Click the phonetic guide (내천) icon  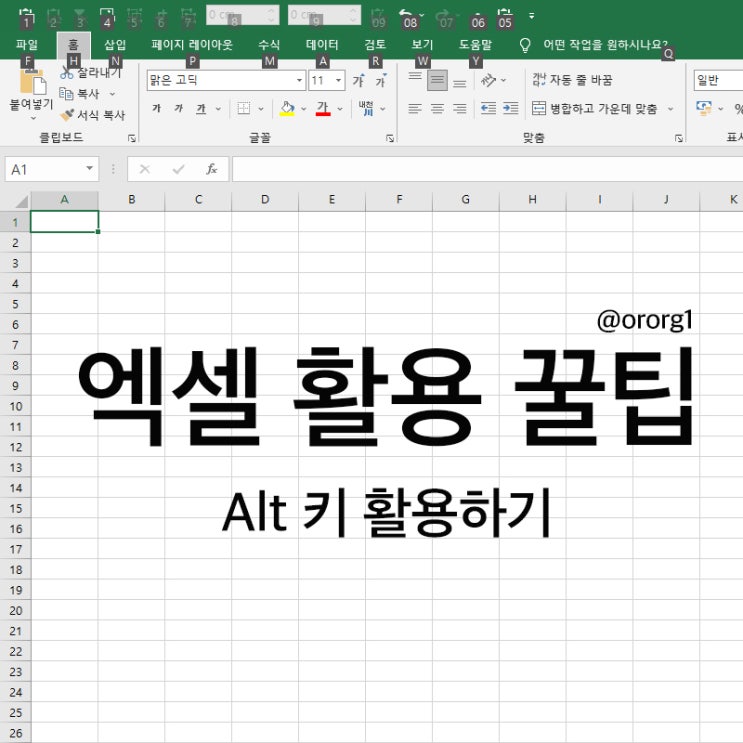pos(366,109)
